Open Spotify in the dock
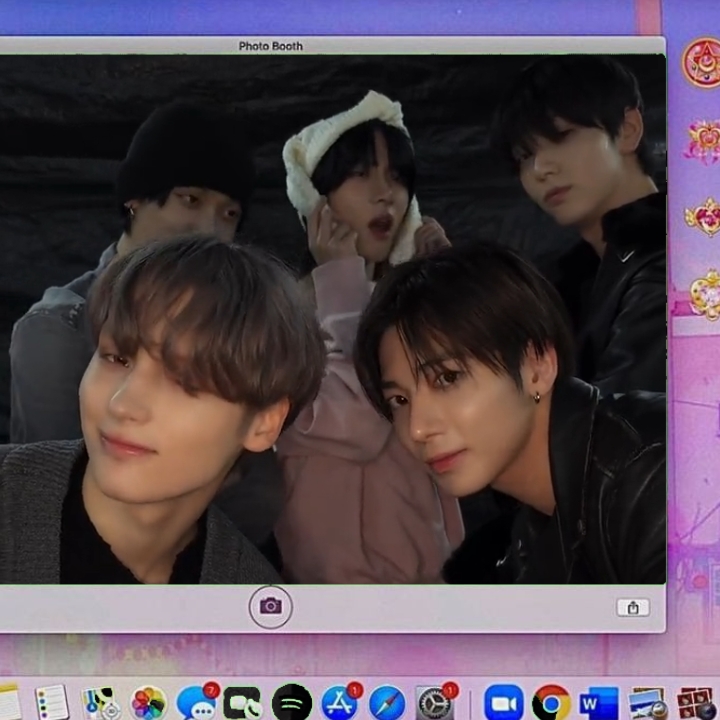 [x=292, y=702]
